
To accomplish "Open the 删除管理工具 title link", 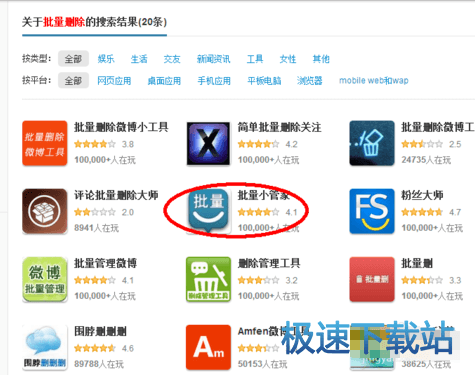I will click(269, 263).
